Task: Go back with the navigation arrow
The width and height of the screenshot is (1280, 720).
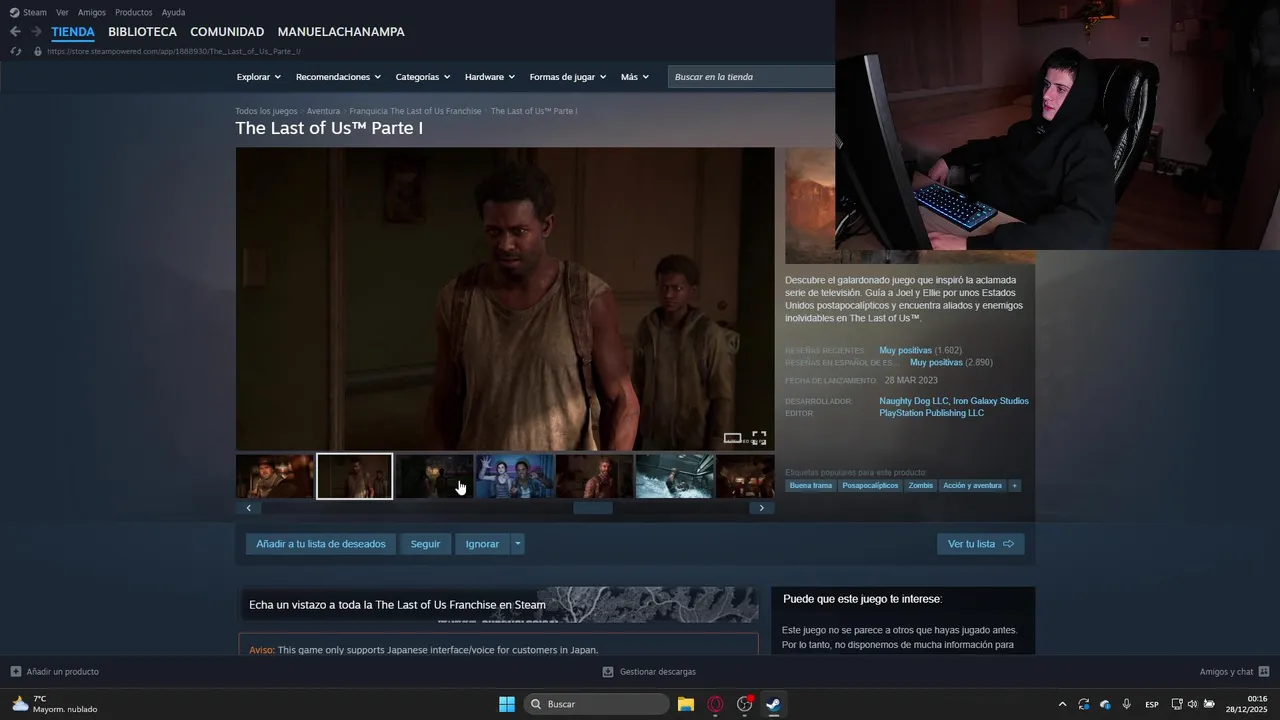Action: (x=15, y=32)
